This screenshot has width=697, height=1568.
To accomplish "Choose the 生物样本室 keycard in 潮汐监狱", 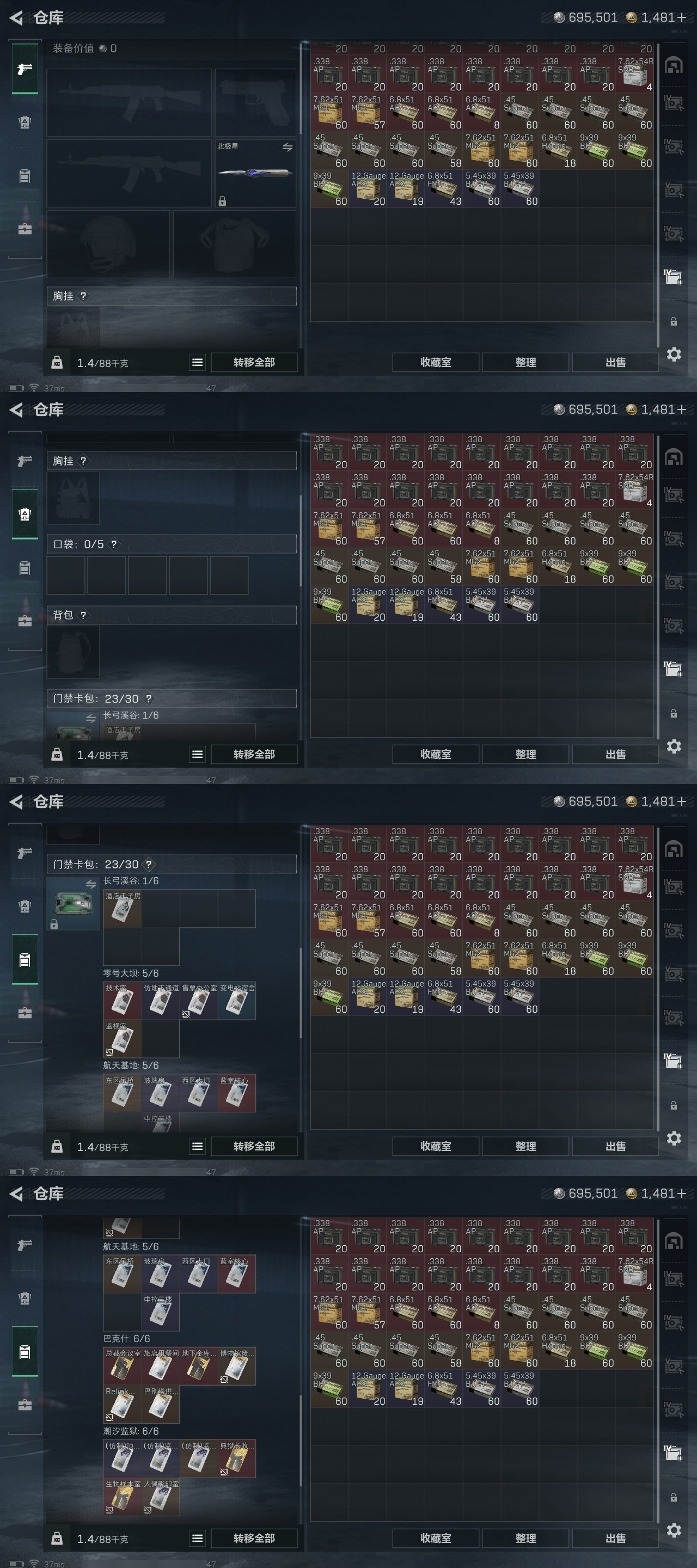I will [x=123, y=1496].
